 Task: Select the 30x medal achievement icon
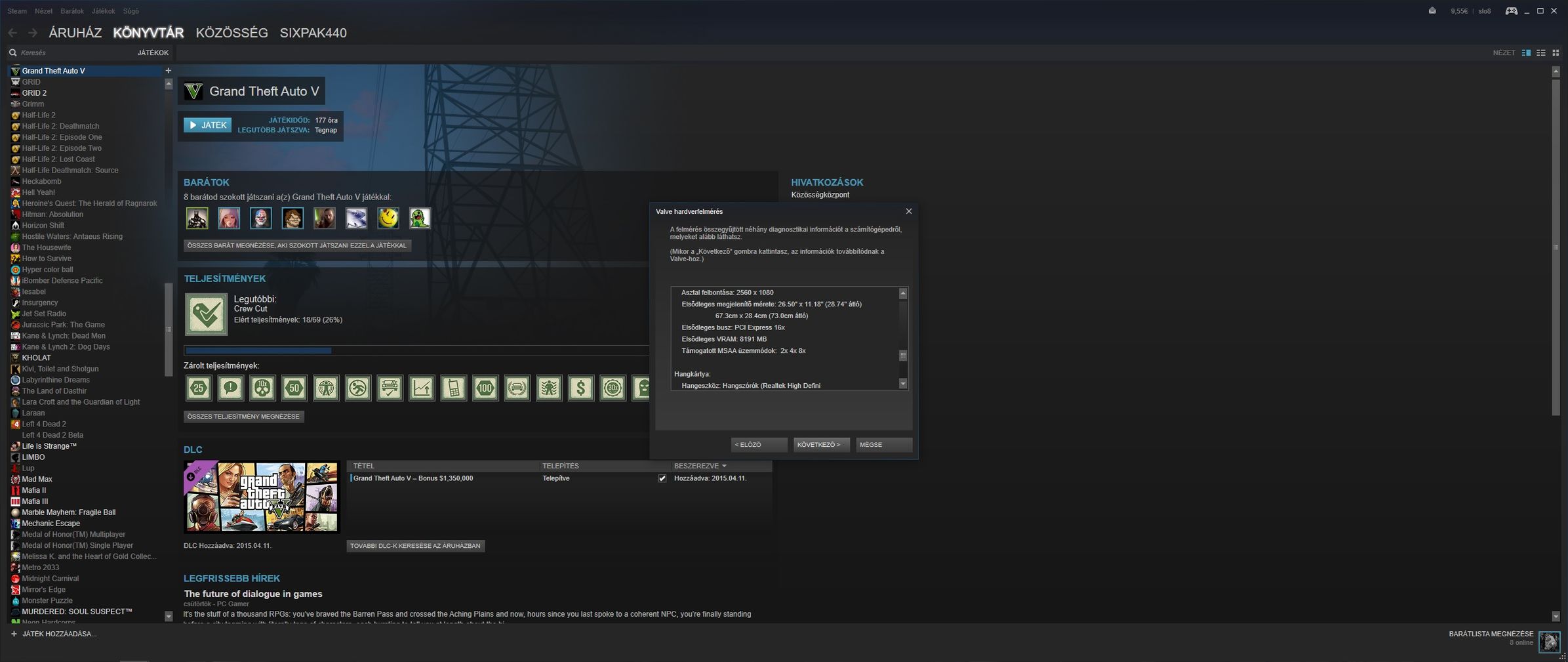pyautogui.click(x=613, y=388)
